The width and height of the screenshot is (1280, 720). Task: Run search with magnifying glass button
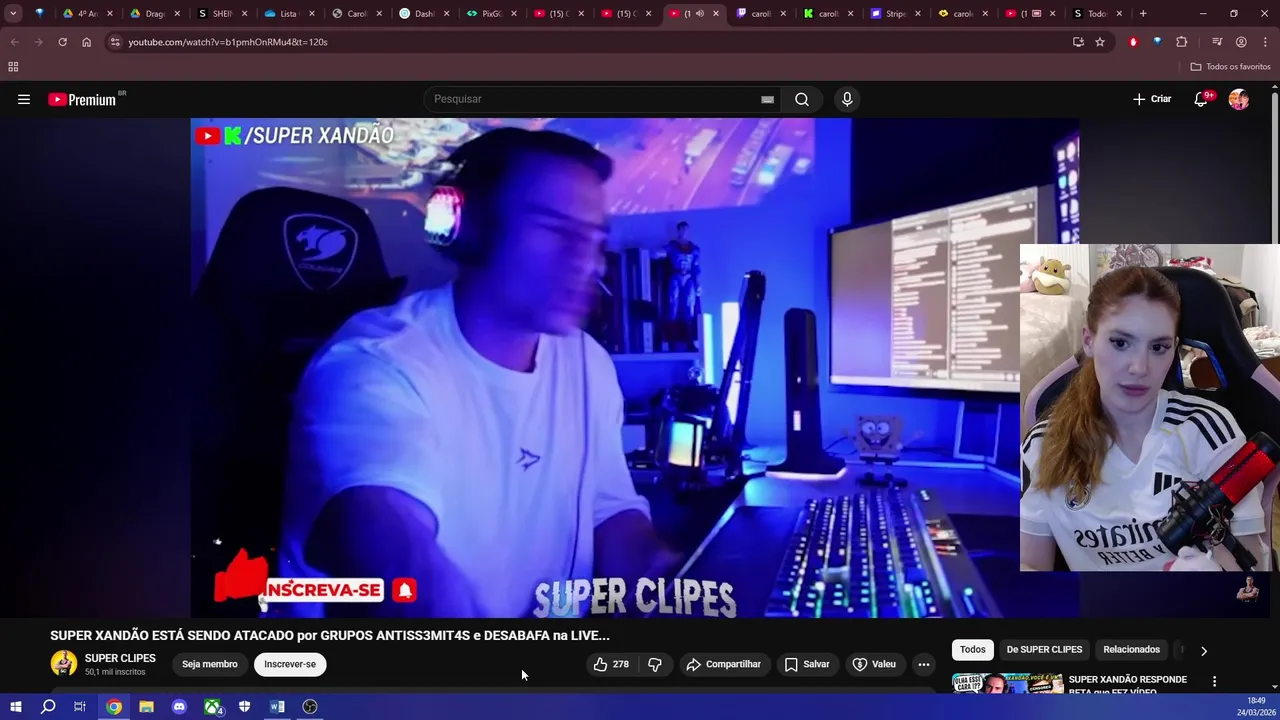point(802,99)
